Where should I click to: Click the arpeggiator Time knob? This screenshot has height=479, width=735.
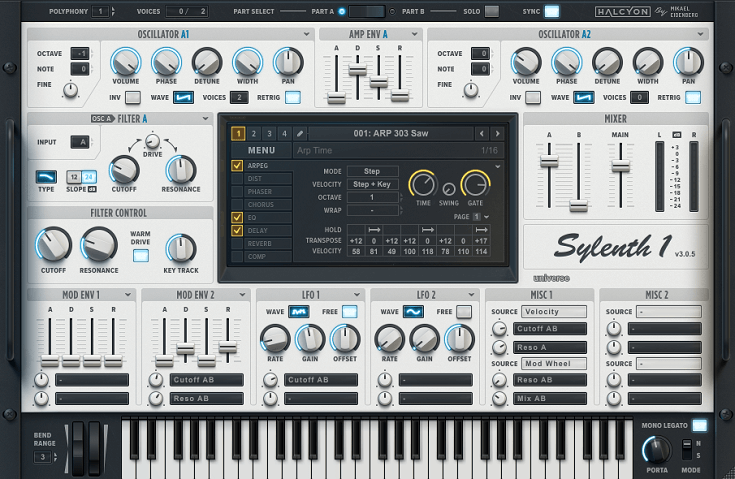coord(423,184)
